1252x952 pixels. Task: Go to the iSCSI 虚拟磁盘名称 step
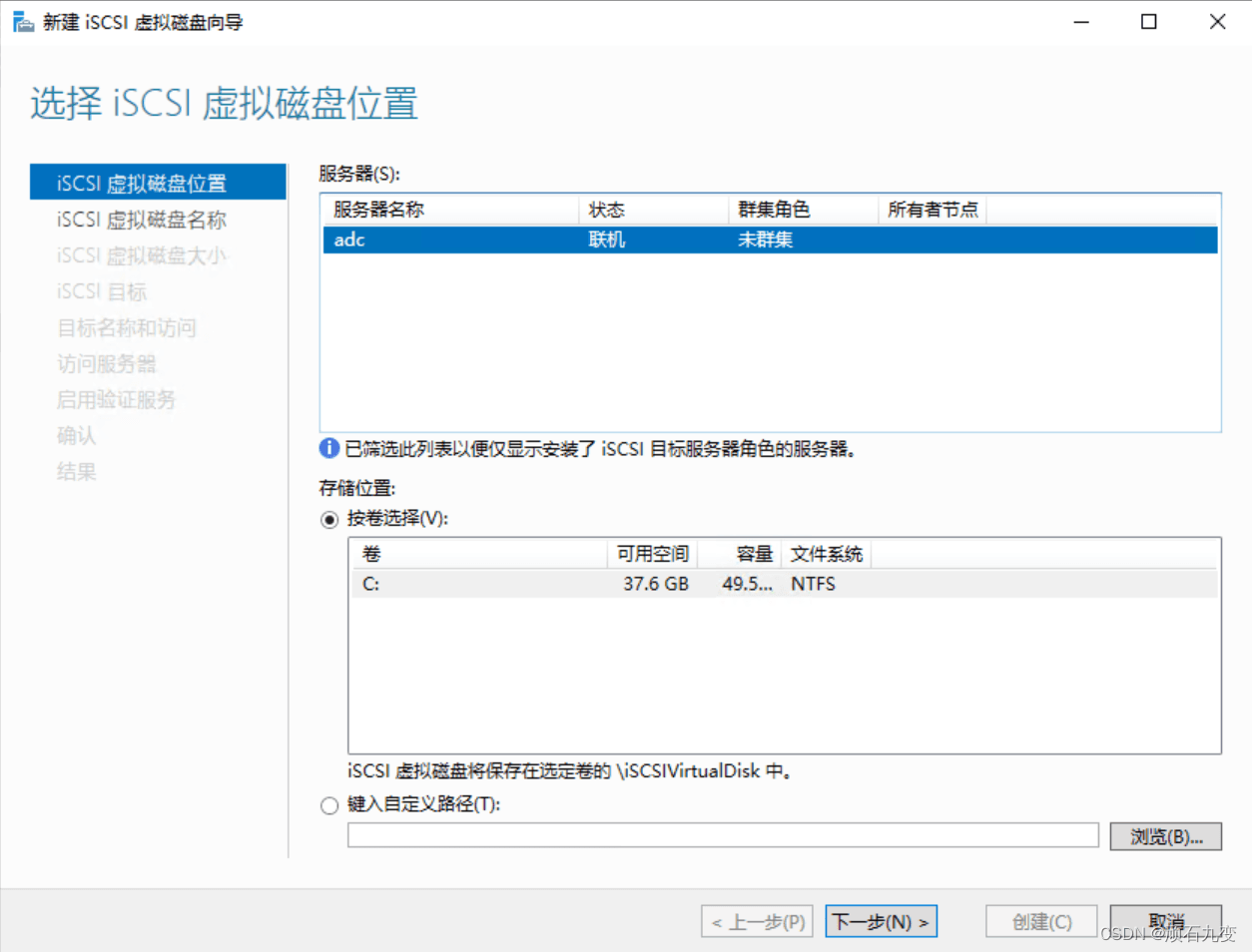tap(142, 220)
